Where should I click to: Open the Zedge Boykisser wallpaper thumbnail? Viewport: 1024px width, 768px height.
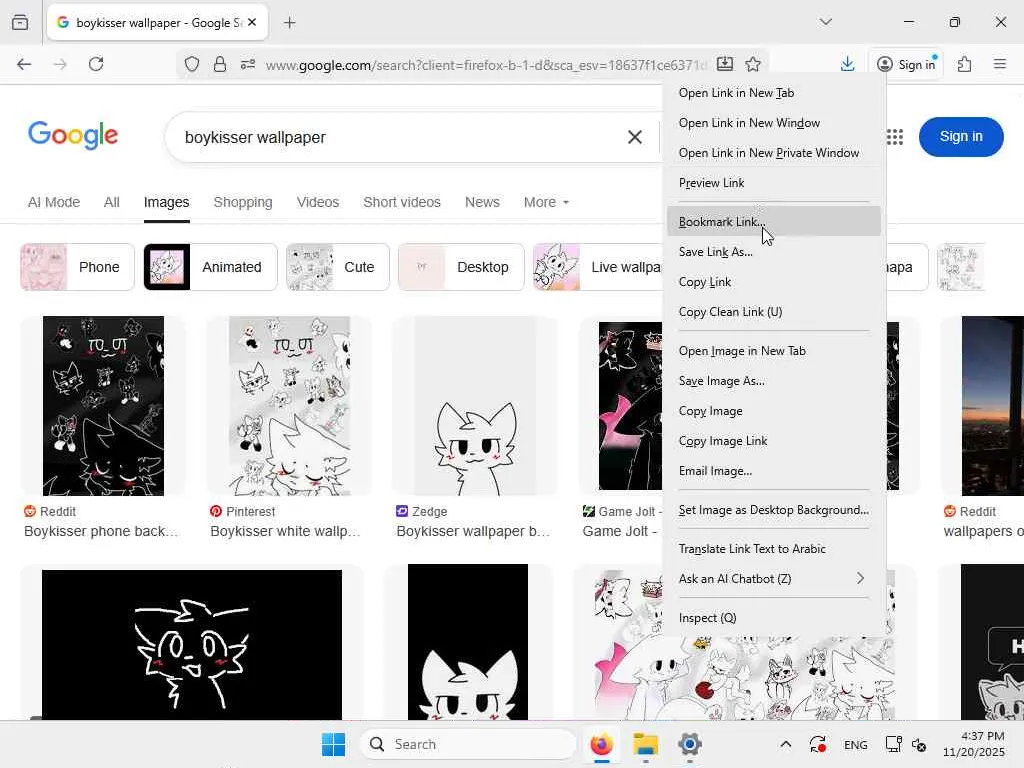[475, 406]
